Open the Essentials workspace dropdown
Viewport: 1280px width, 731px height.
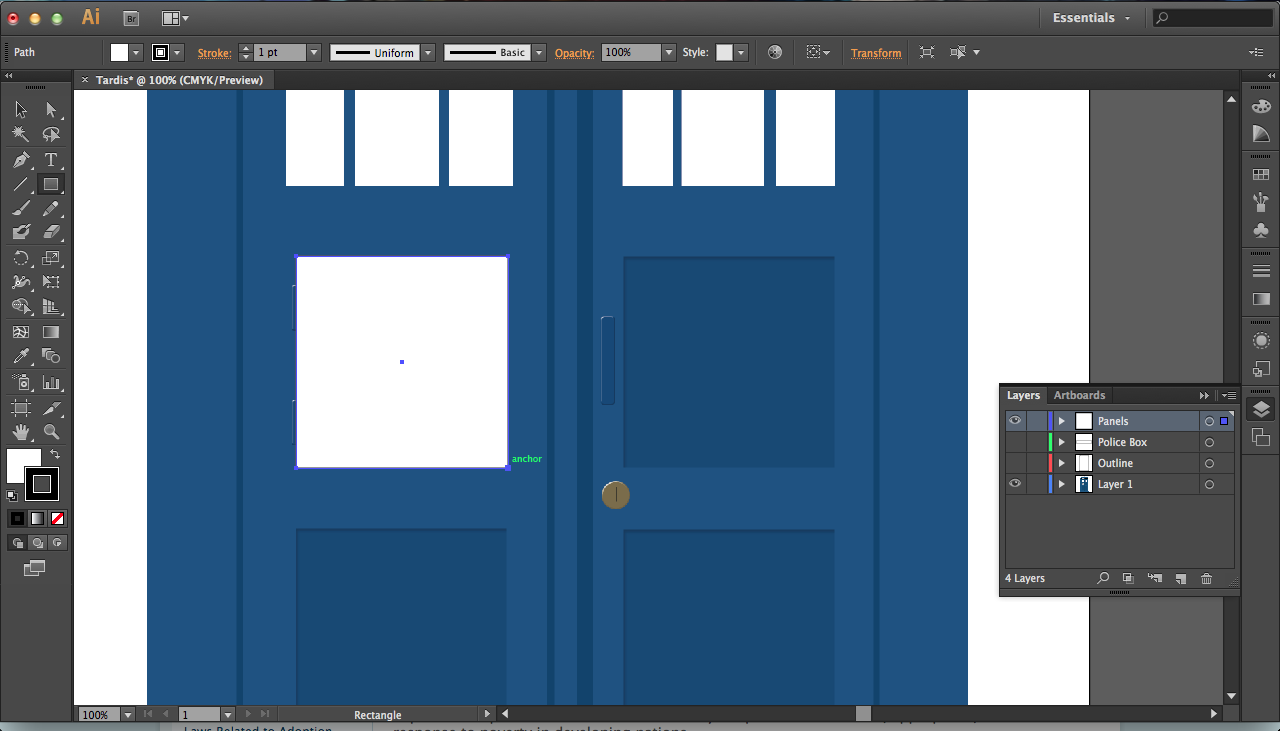coord(1091,18)
